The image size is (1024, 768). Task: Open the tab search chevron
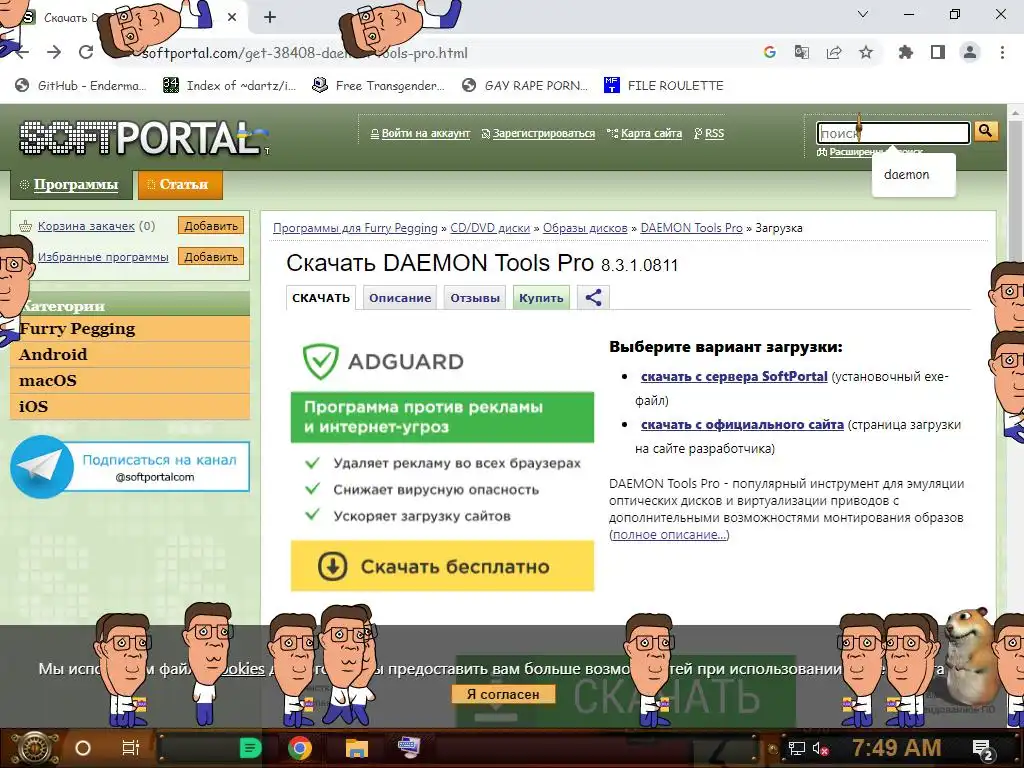(x=863, y=14)
